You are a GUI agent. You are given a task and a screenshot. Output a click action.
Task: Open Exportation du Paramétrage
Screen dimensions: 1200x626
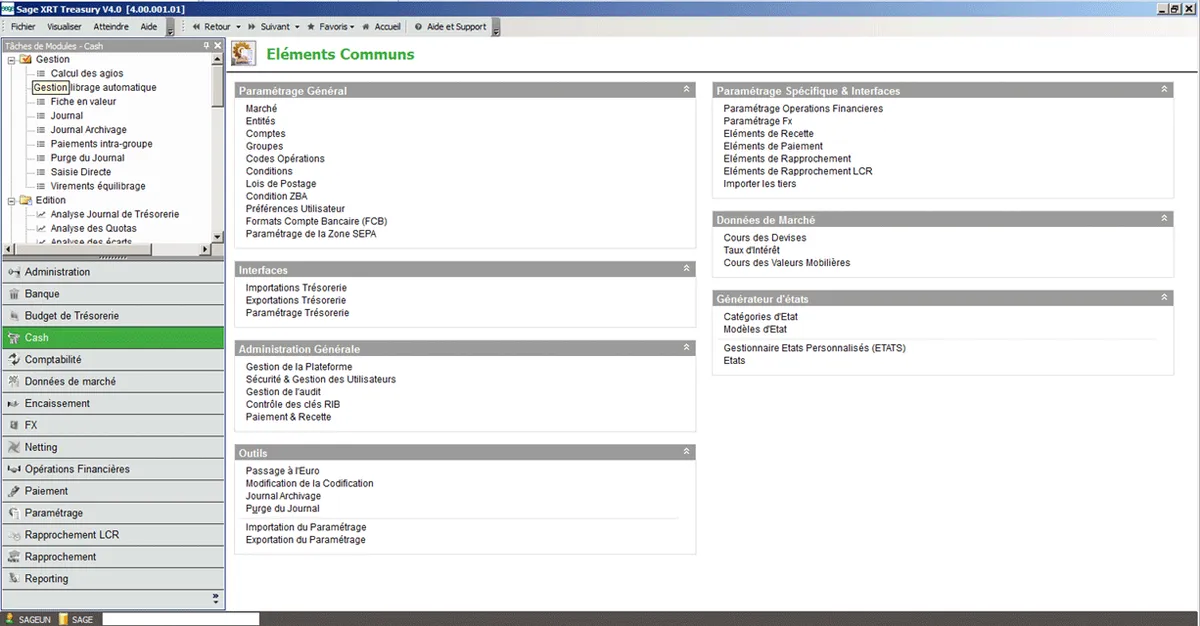[x=306, y=539]
